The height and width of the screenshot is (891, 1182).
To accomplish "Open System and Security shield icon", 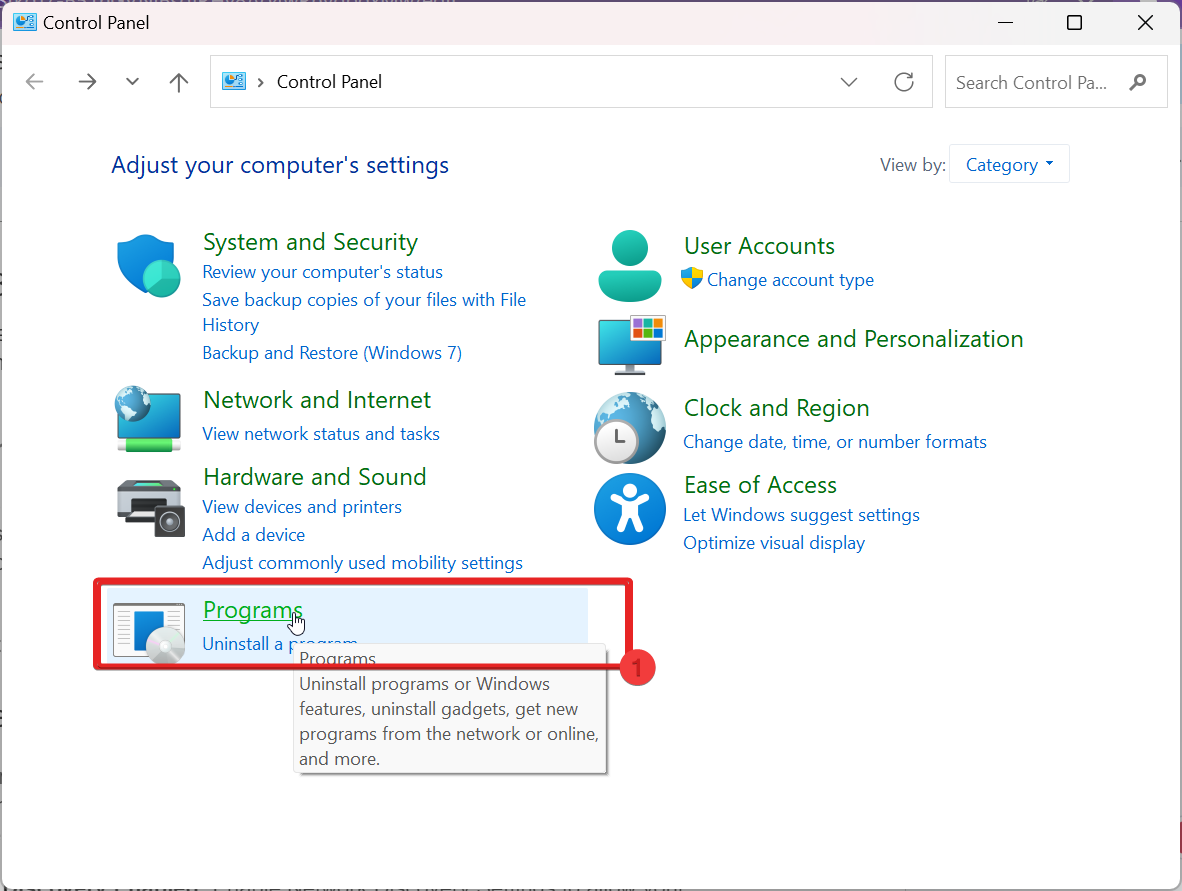I will (149, 265).
